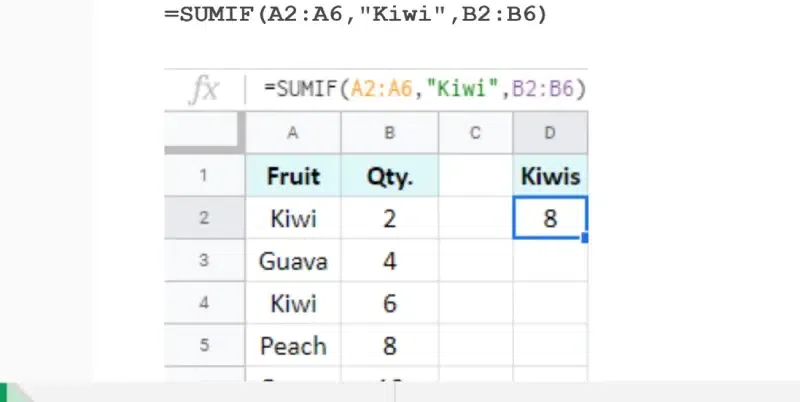
Task: Click the fx function icon
Action: point(203,89)
